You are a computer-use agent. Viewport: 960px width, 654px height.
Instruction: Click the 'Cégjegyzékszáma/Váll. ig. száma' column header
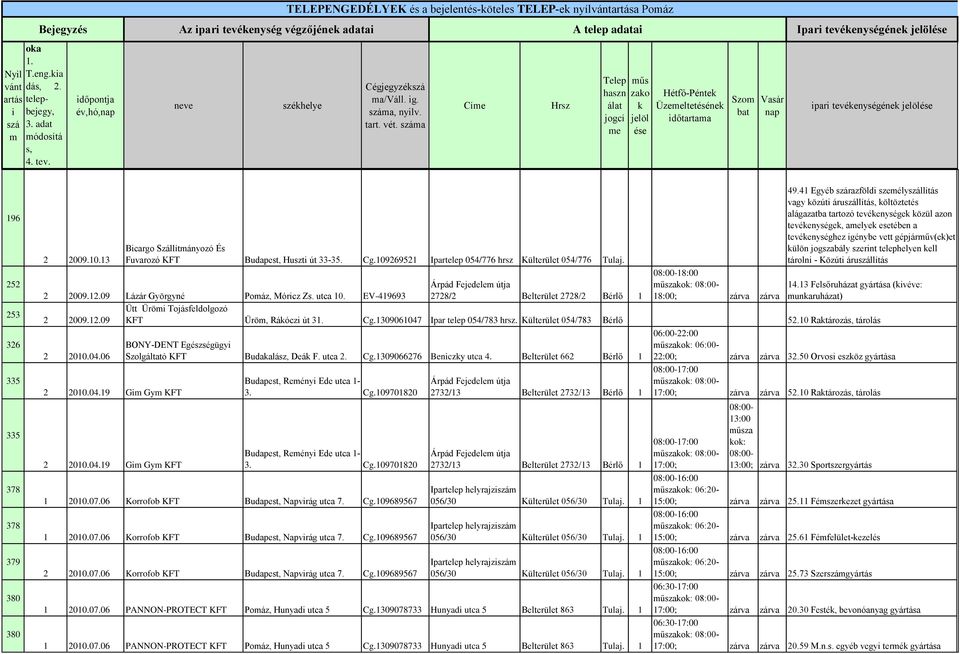coord(395,105)
